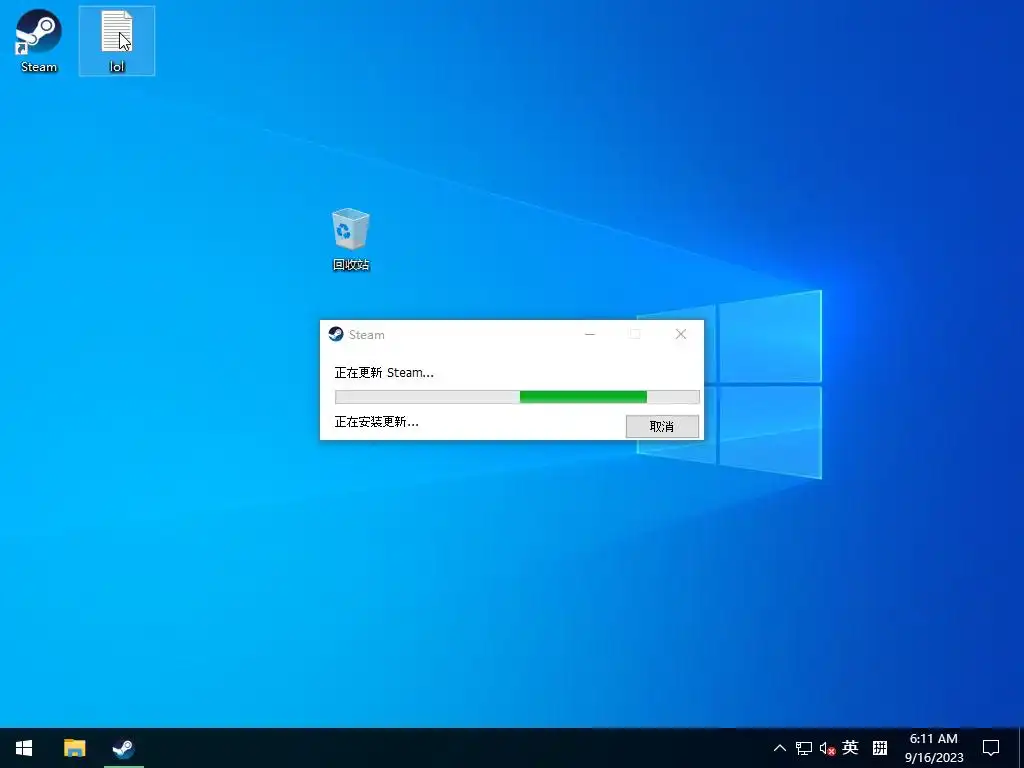Minimize the Steam updater dialog

590,334
